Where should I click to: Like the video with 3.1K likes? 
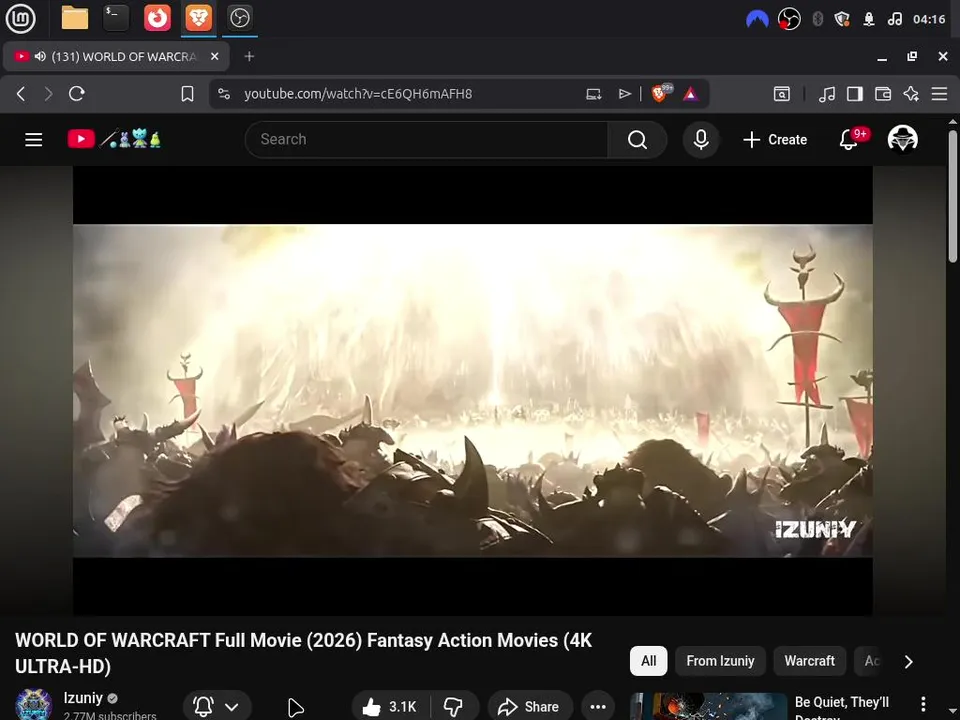pyautogui.click(x=390, y=707)
